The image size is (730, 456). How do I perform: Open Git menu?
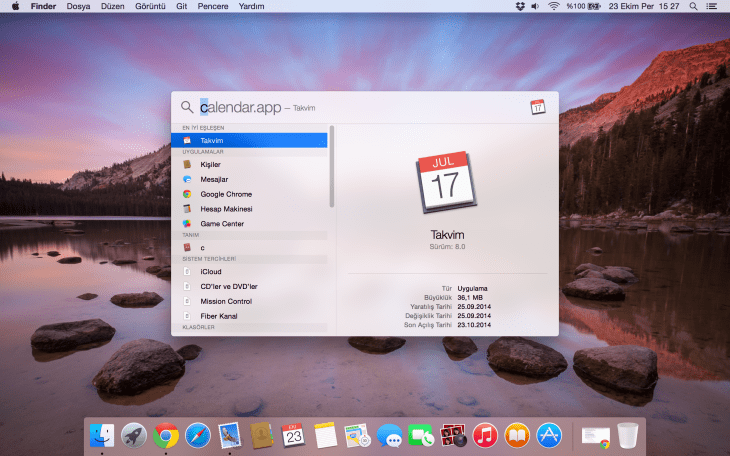pyautogui.click(x=182, y=6)
